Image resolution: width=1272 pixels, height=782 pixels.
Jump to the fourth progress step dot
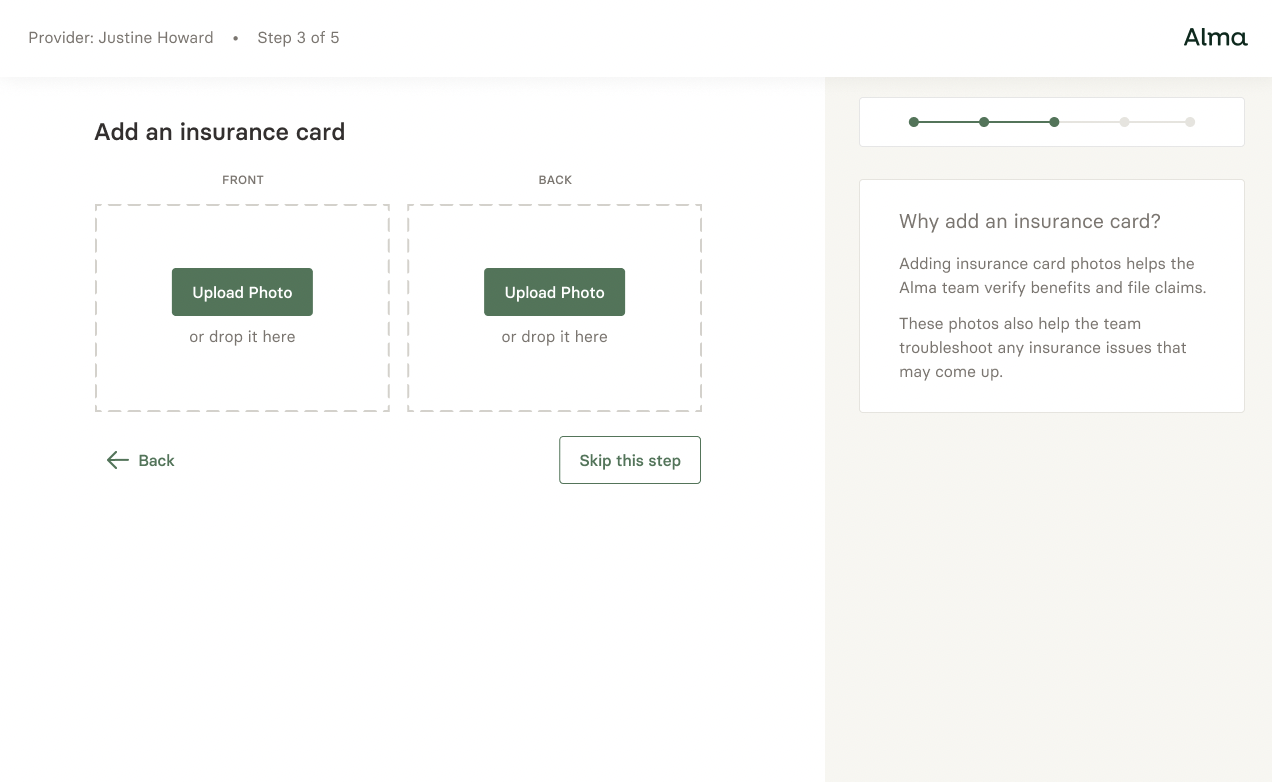click(x=1124, y=122)
